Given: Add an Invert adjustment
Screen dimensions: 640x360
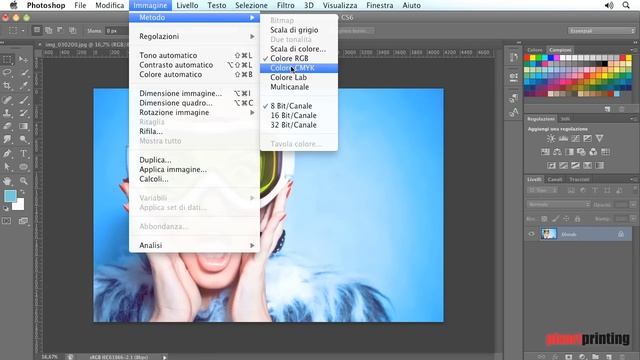Looking at the screenshot, I should pos(551,165).
